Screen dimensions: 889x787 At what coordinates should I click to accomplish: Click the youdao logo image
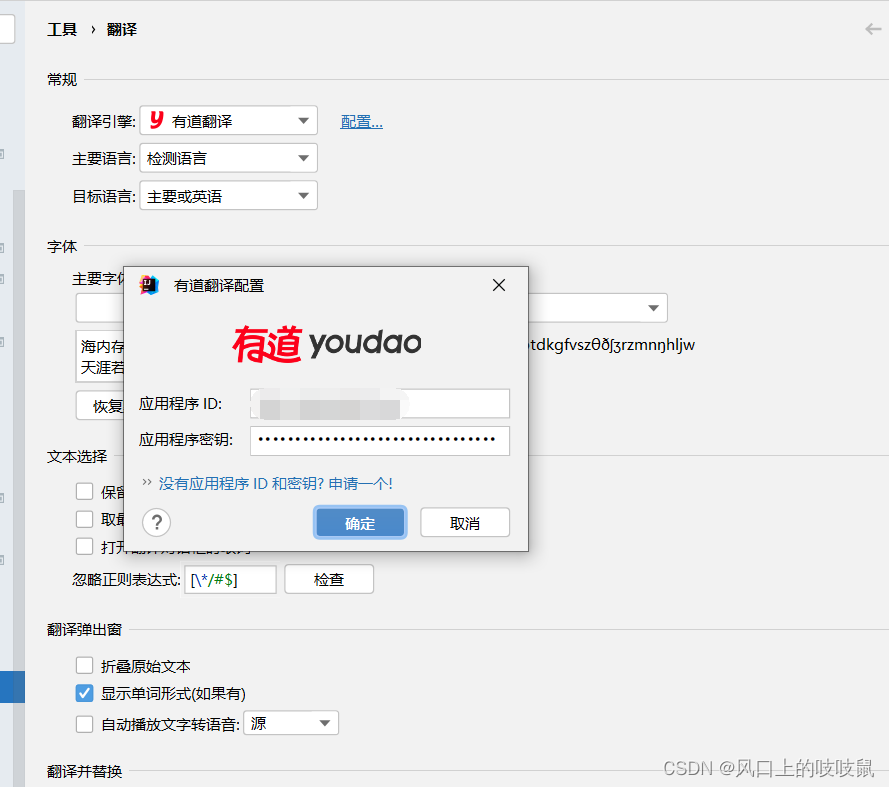(x=327, y=344)
